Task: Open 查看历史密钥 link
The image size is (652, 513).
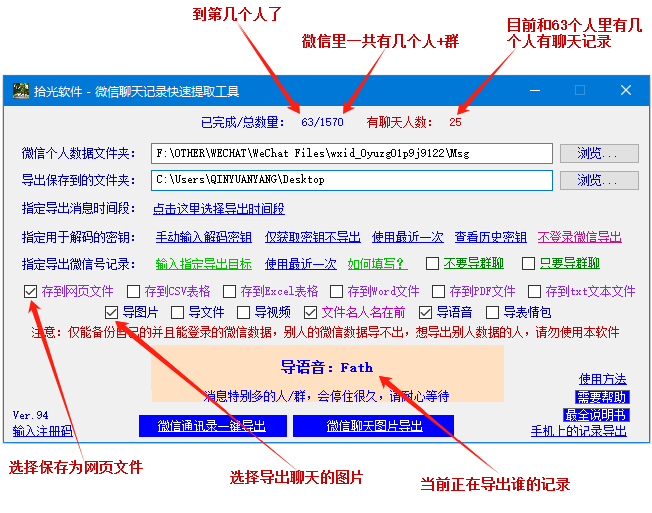Action: [x=491, y=237]
